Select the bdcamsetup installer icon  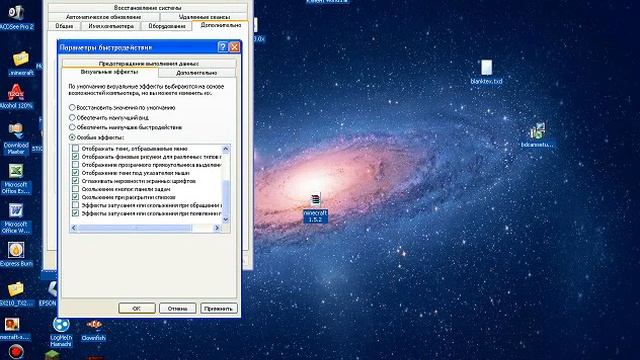[x=537, y=135]
